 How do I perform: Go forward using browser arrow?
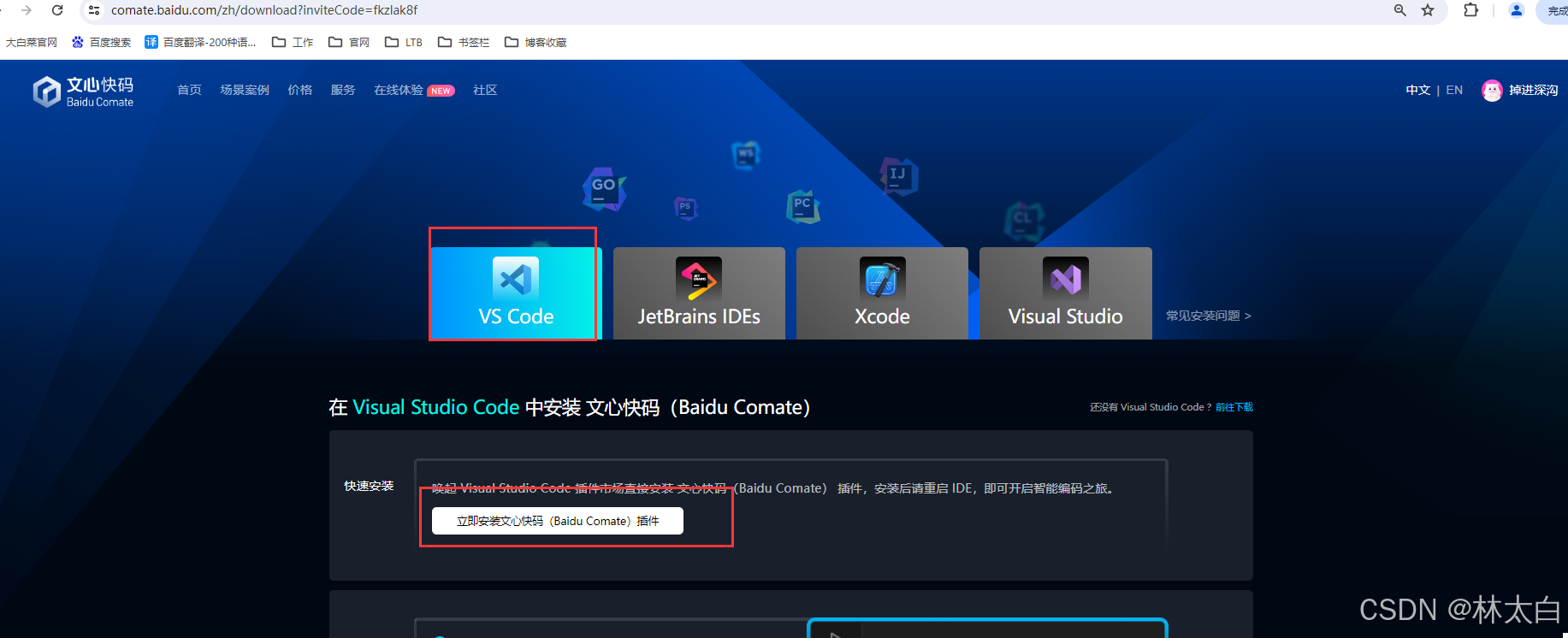(x=27, y=10)
